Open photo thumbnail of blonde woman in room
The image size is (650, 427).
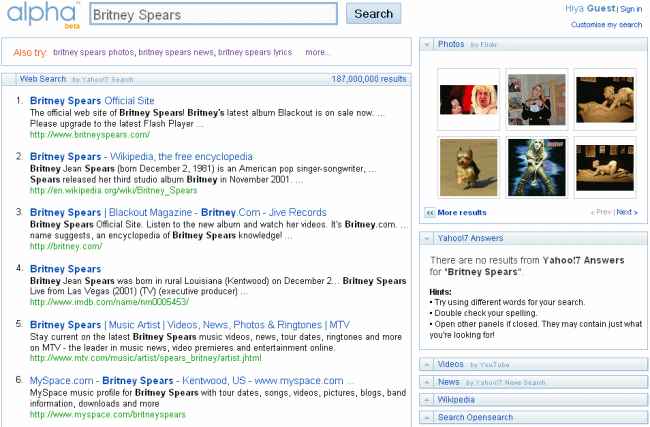point(537,99)
